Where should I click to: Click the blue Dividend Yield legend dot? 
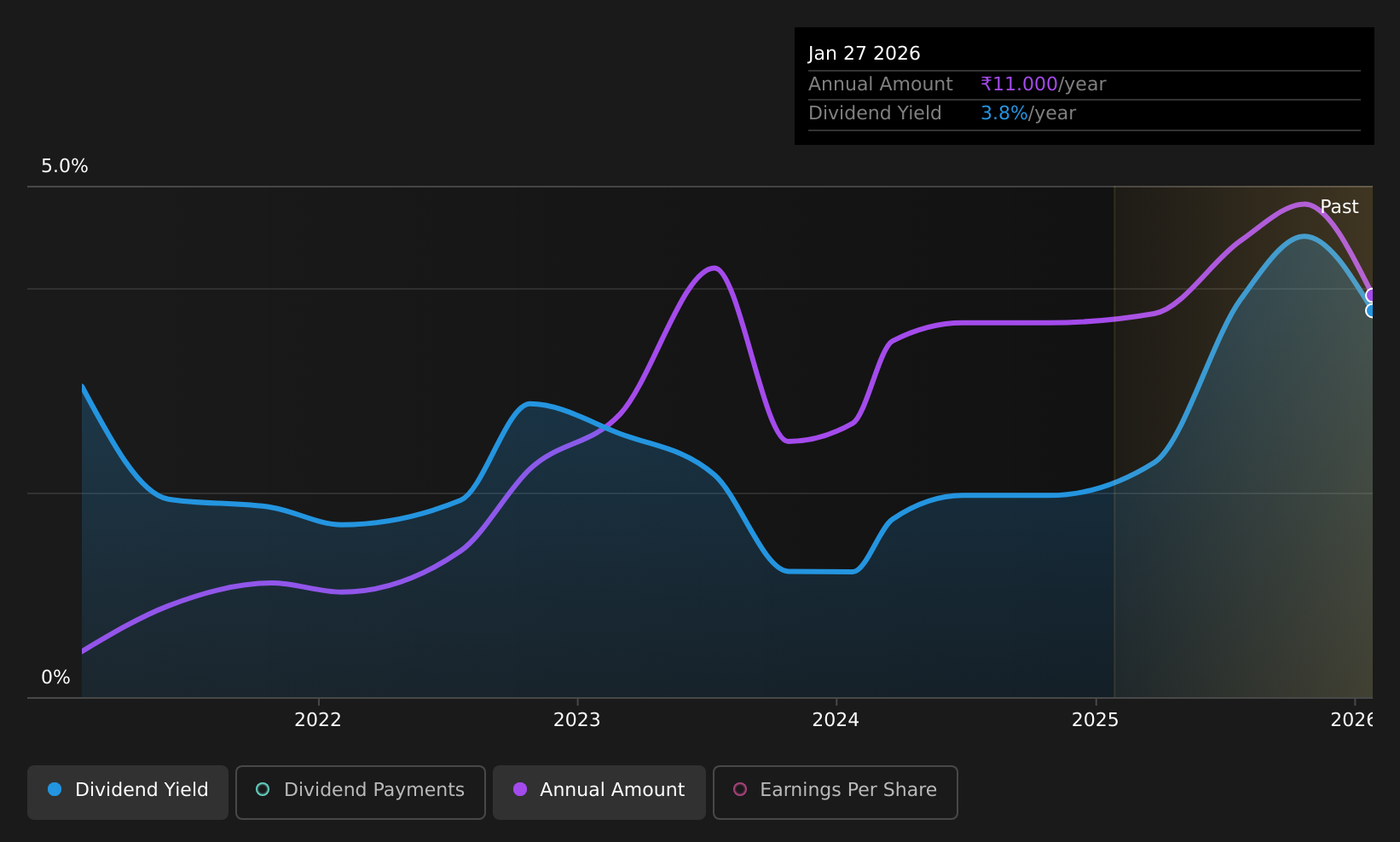(55, 789)
